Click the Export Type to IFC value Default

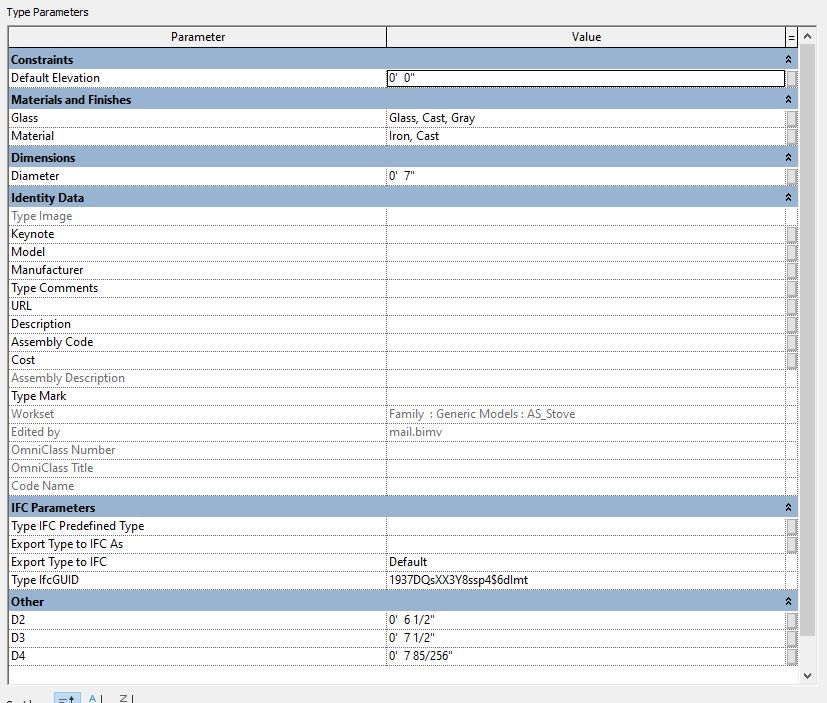click(585, 562)
